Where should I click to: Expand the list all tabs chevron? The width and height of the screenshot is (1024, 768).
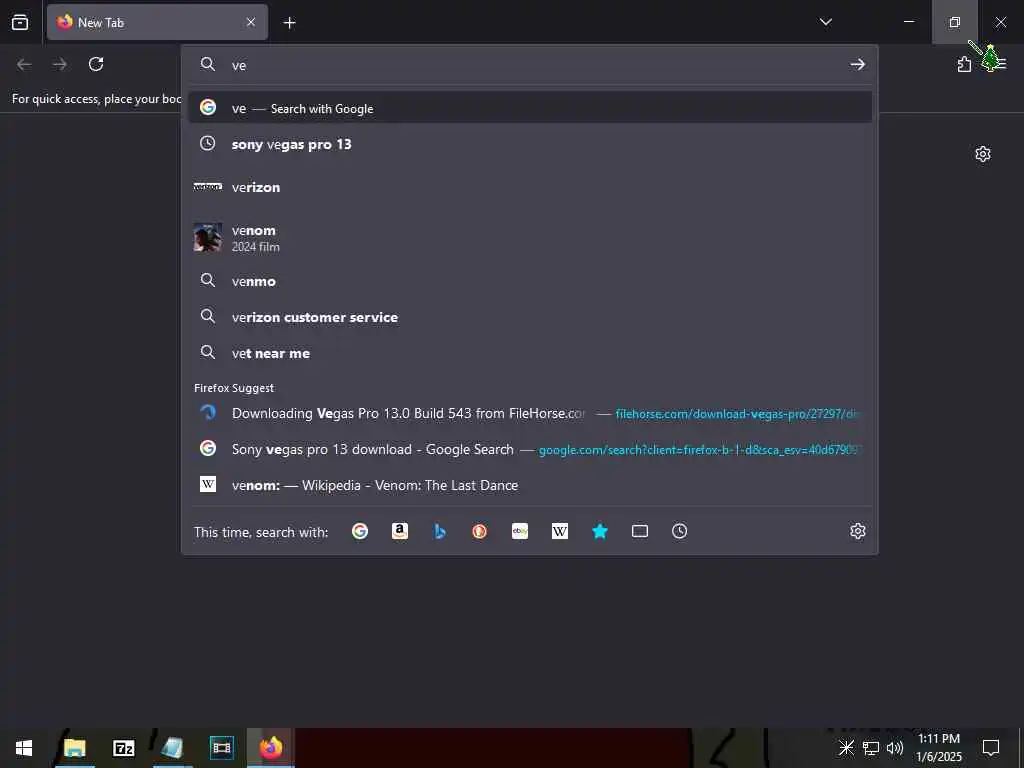coord(825,22)
